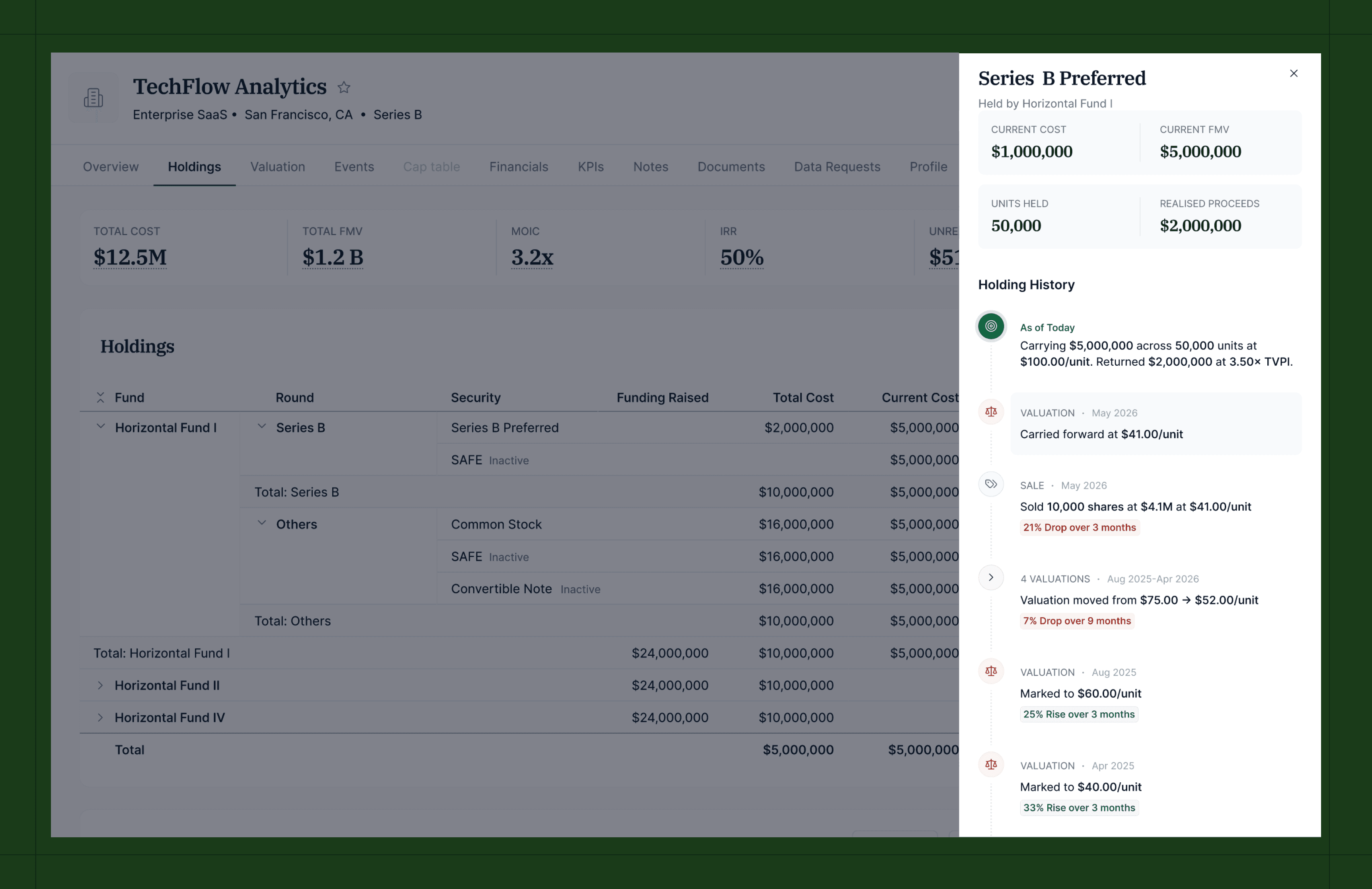The width and height of the screenshot is (1372, 889).
Task: Click the Current FMV $5,000,000 value
Action: [1200, 152]
